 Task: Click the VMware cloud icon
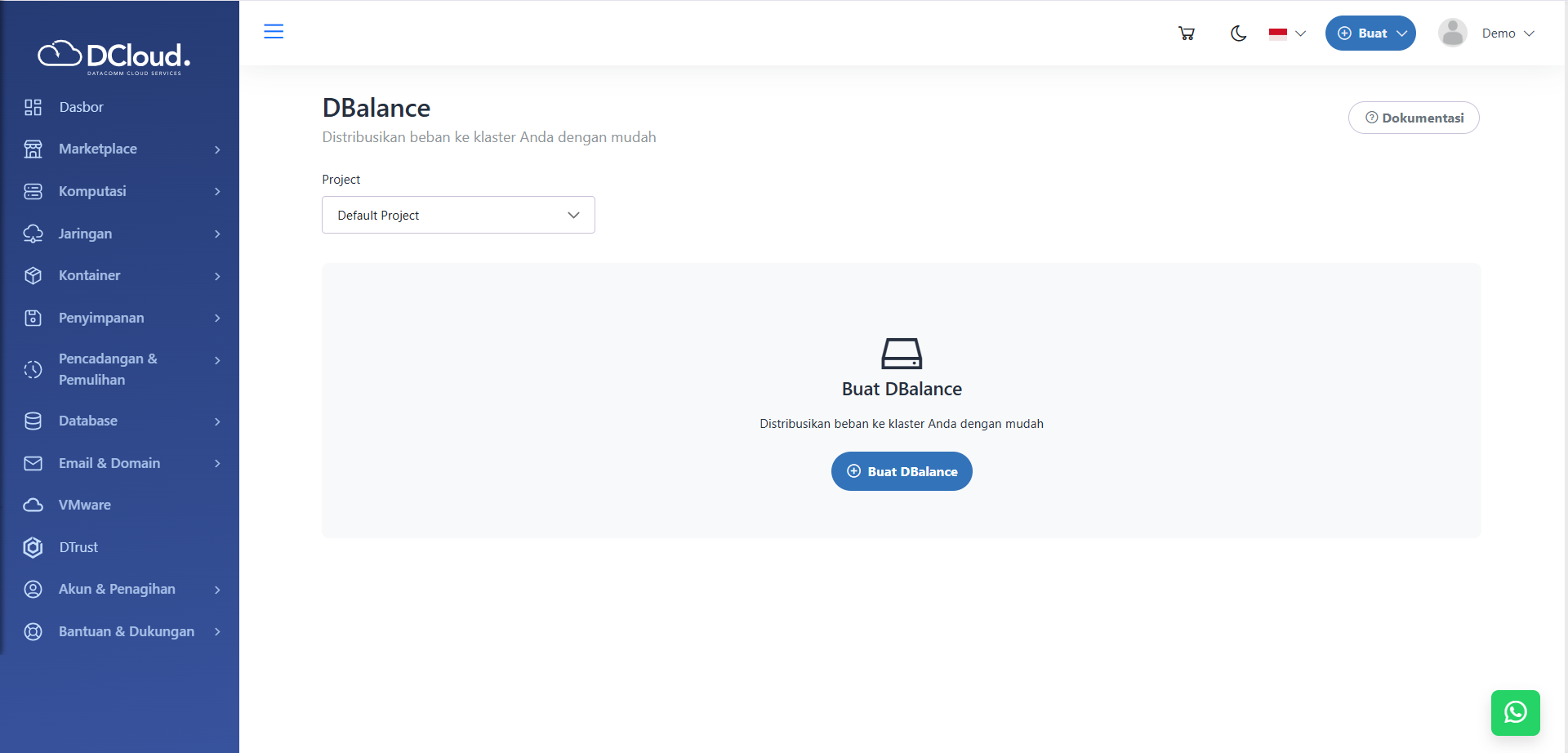33,505
